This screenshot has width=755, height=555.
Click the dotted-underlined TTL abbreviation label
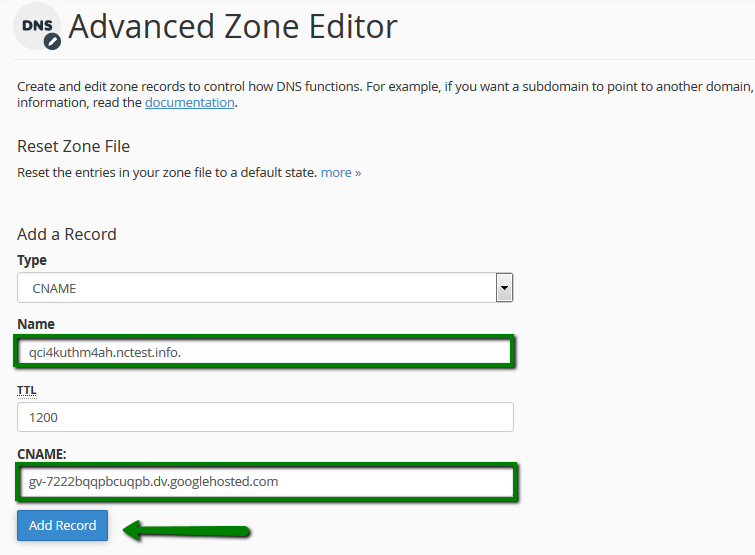(x=26, y=390)
